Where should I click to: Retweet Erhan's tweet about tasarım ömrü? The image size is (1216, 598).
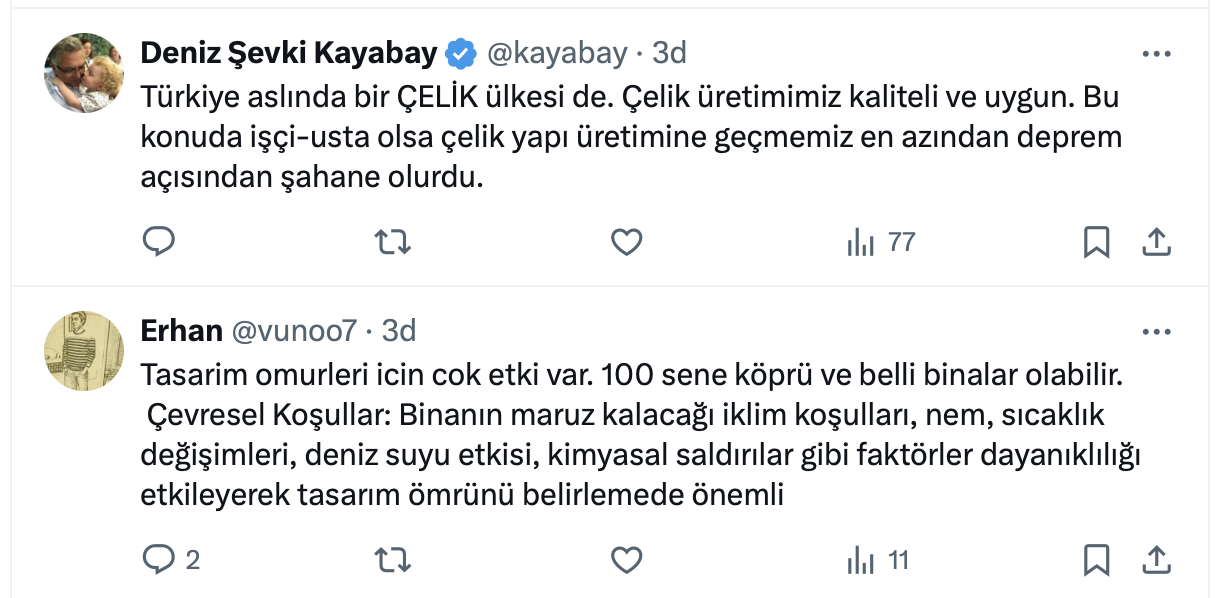pyautogui.click(x=391, y=559)
